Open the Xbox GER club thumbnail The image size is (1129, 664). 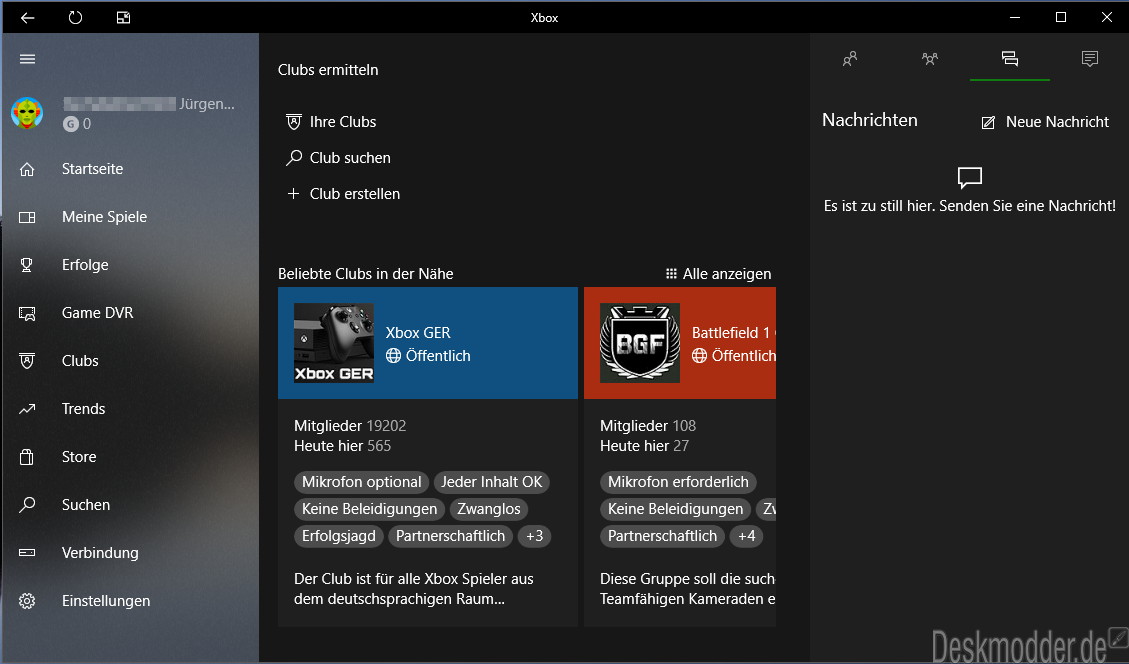point(334,343)
